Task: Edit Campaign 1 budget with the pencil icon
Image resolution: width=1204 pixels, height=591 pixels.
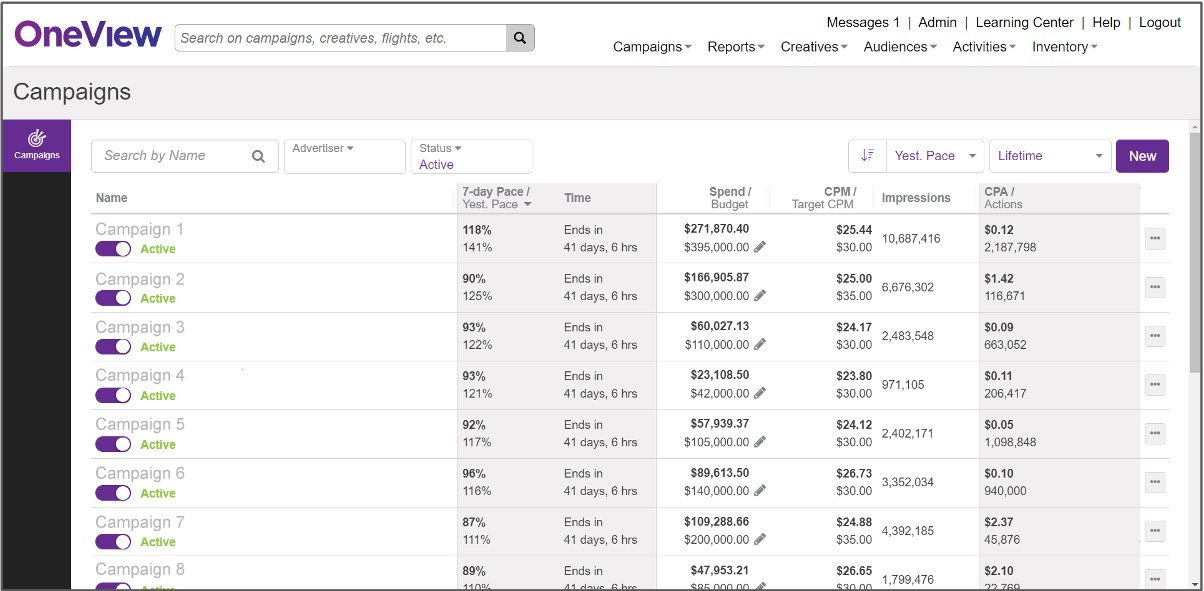Action: click(761, 247)
